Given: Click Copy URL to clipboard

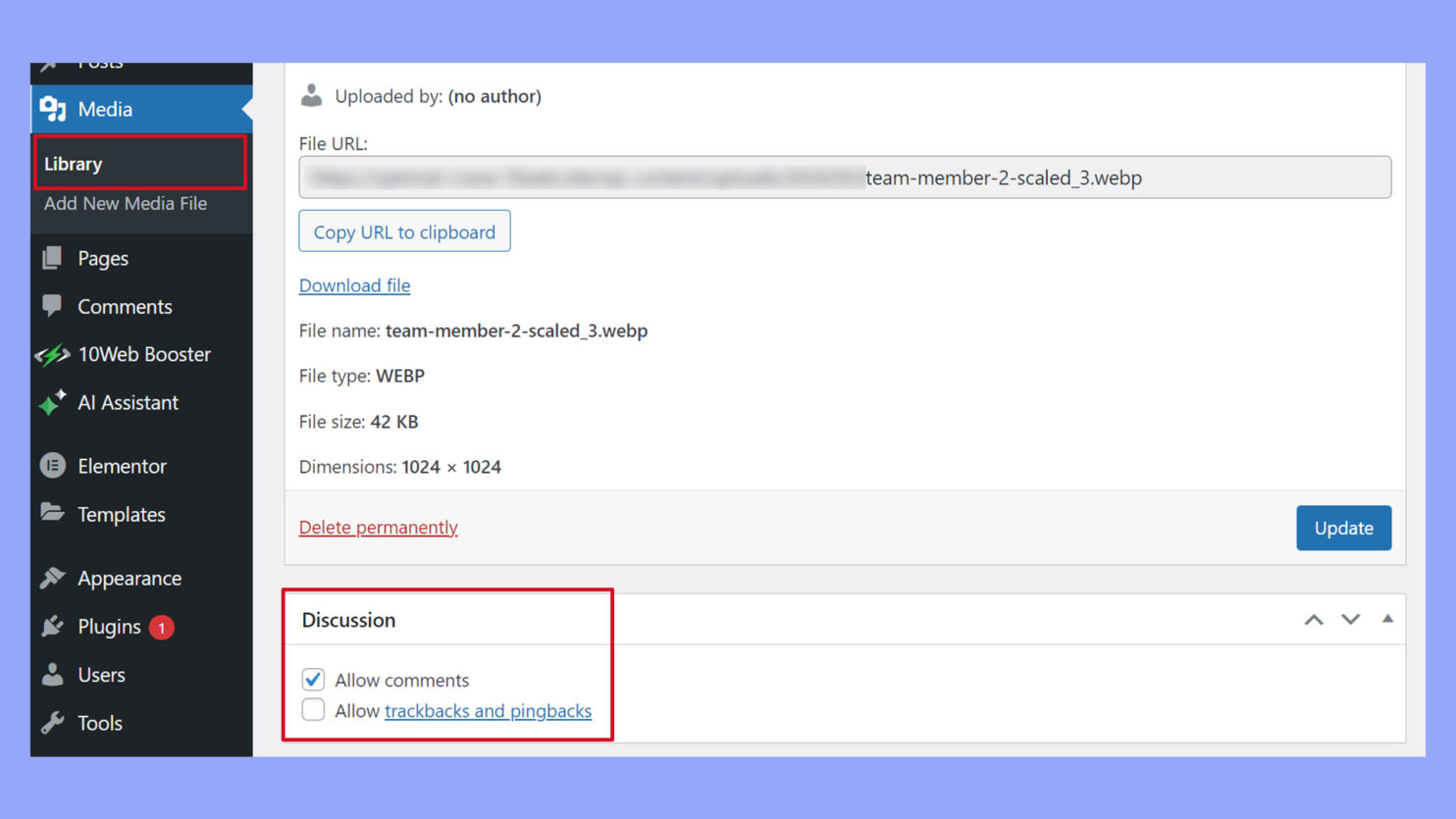Looking at the screenshot, I should click(x=403, y=231).
